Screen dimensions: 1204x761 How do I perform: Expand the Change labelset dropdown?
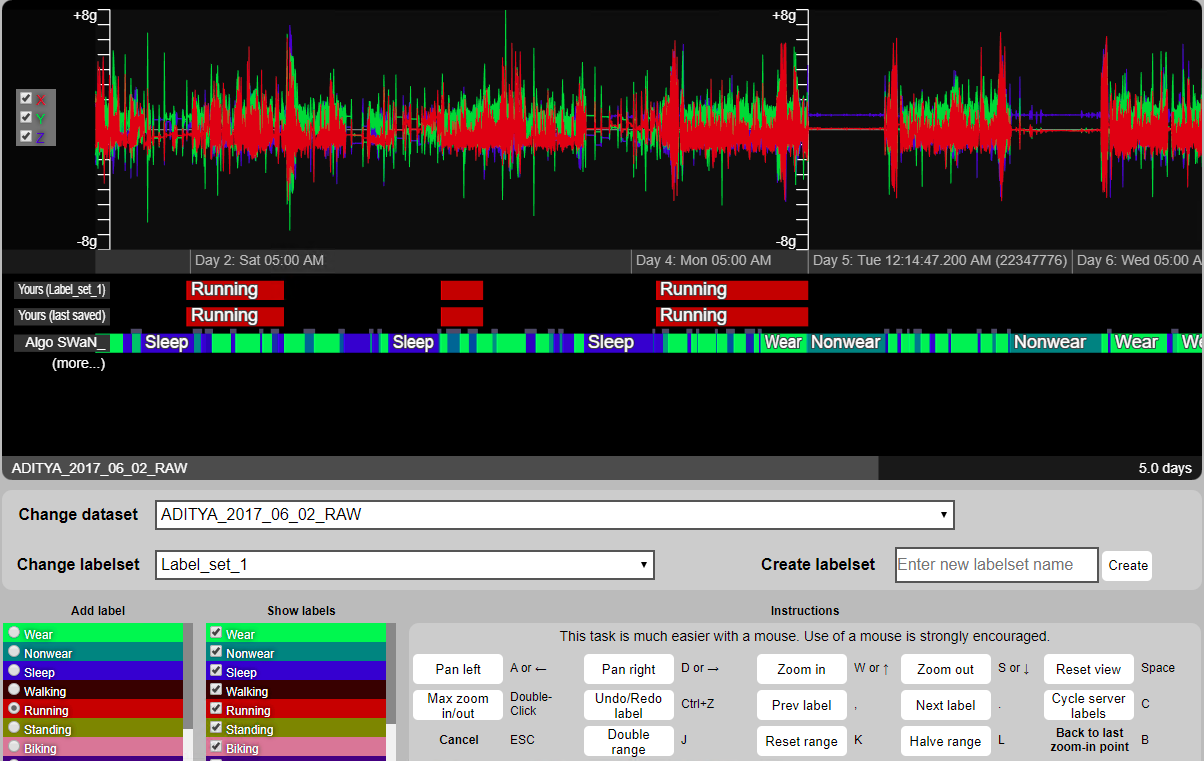tap(405, 564)
